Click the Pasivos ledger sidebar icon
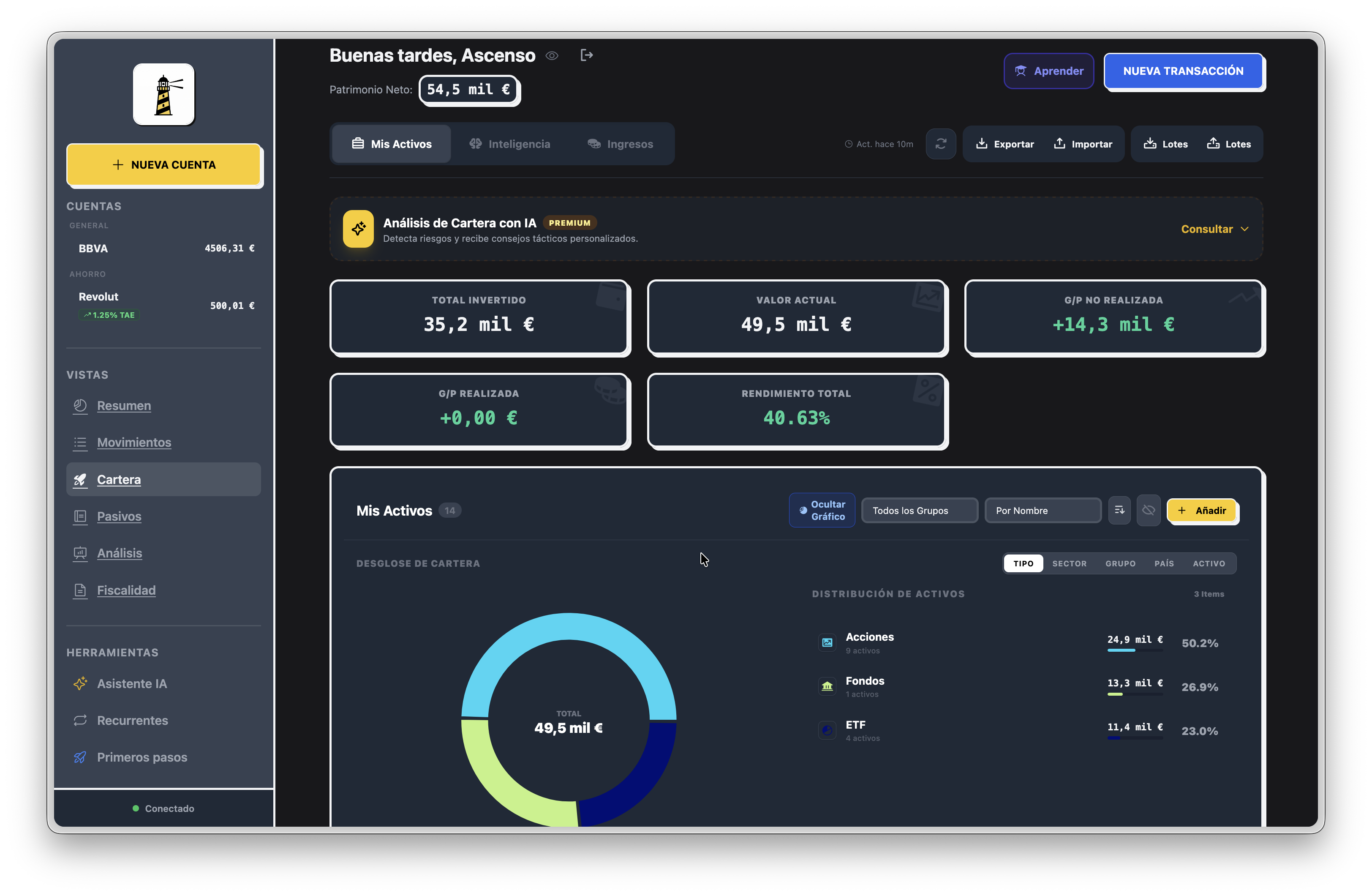The width and height of the screenshot is (1372, 896). click(80, 516)
